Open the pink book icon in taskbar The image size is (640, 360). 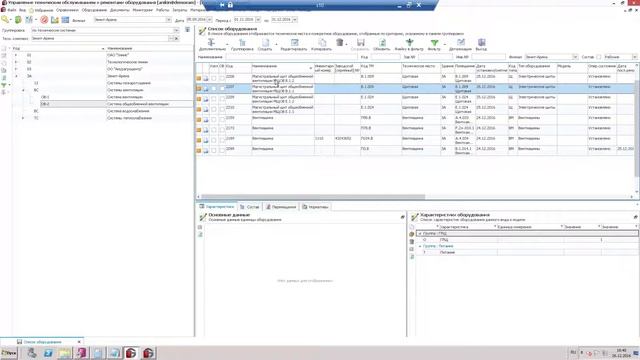[x=82, y=353]
